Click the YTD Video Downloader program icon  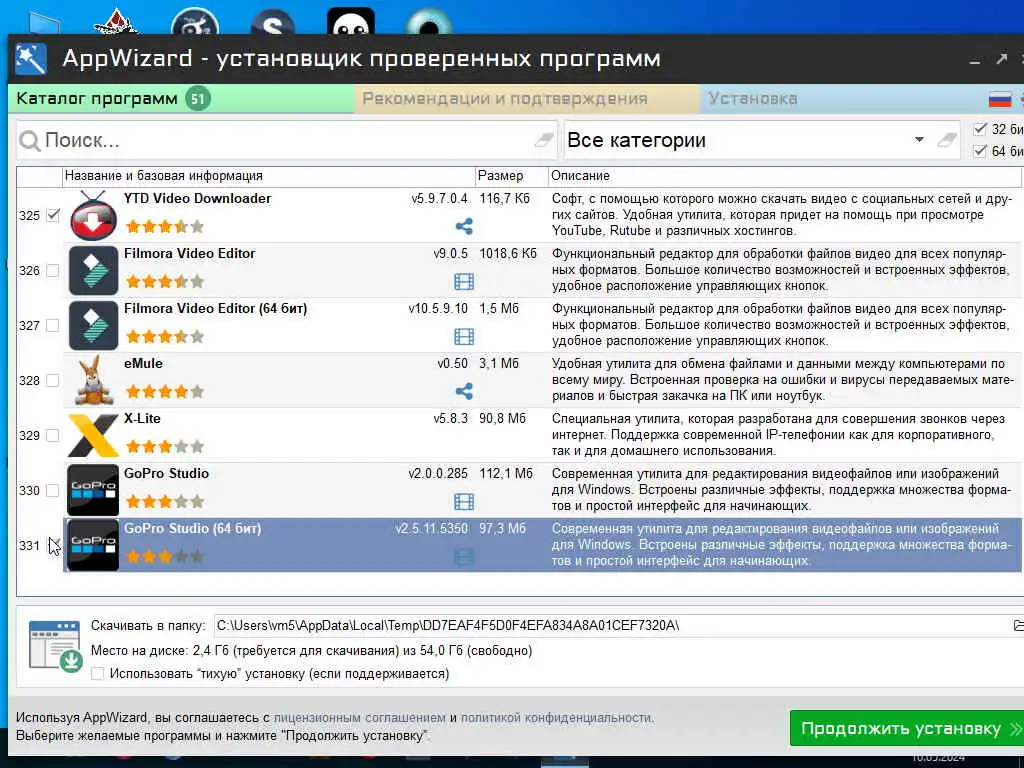click(93, 216)
